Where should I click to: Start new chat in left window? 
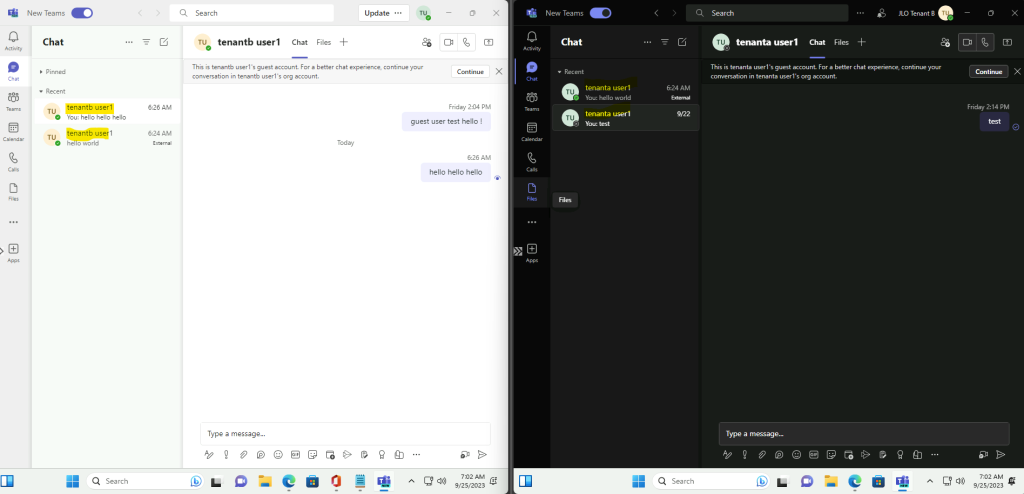[x=164, y=42]
